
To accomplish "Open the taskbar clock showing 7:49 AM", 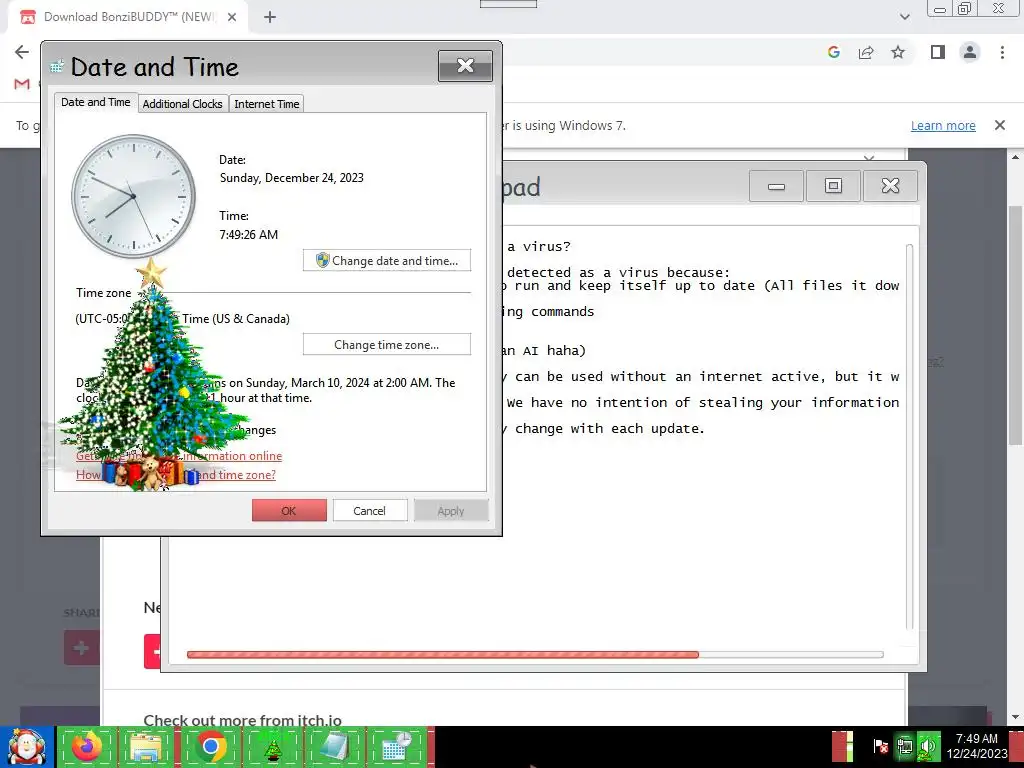I will click(977, 746).
